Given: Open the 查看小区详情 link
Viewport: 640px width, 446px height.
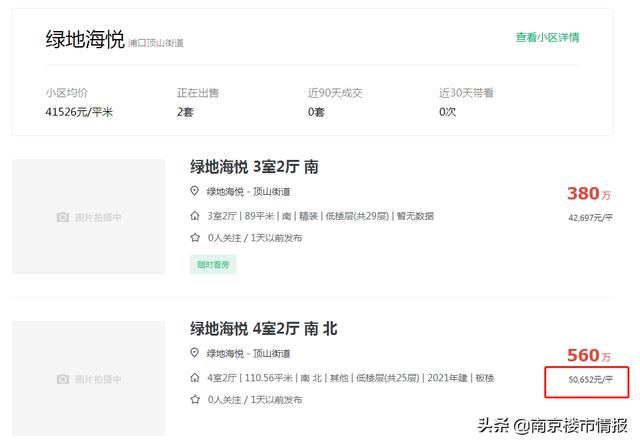Looking at the screenshot, I should 547,38.
